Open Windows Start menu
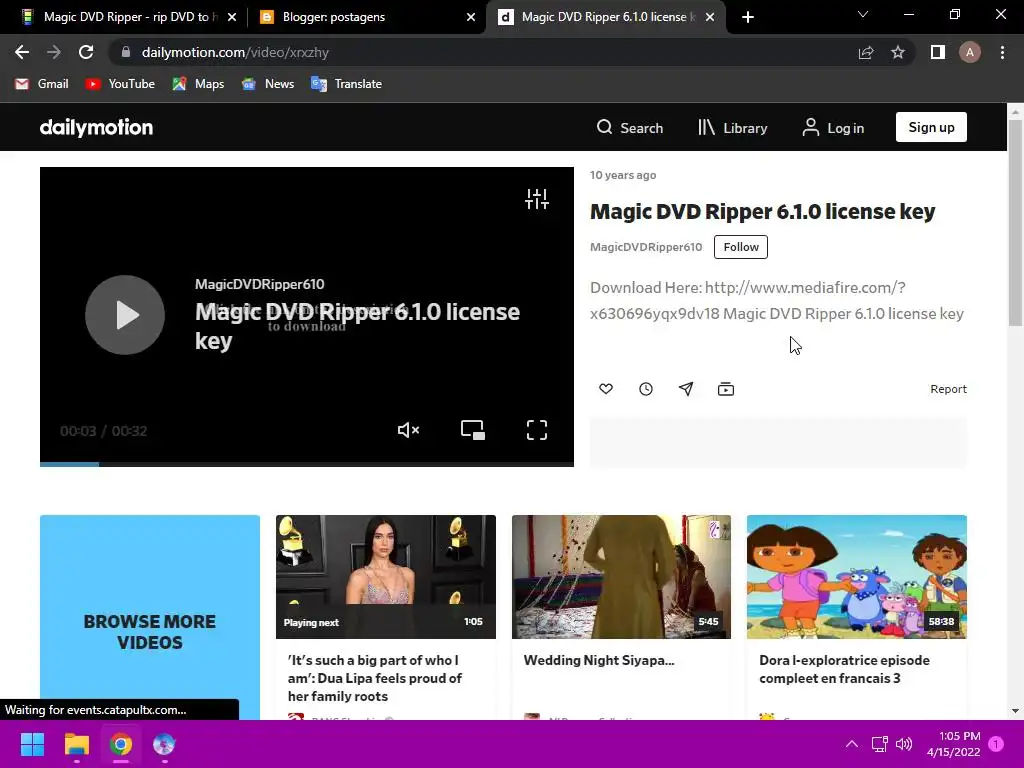 click(32, 744)
